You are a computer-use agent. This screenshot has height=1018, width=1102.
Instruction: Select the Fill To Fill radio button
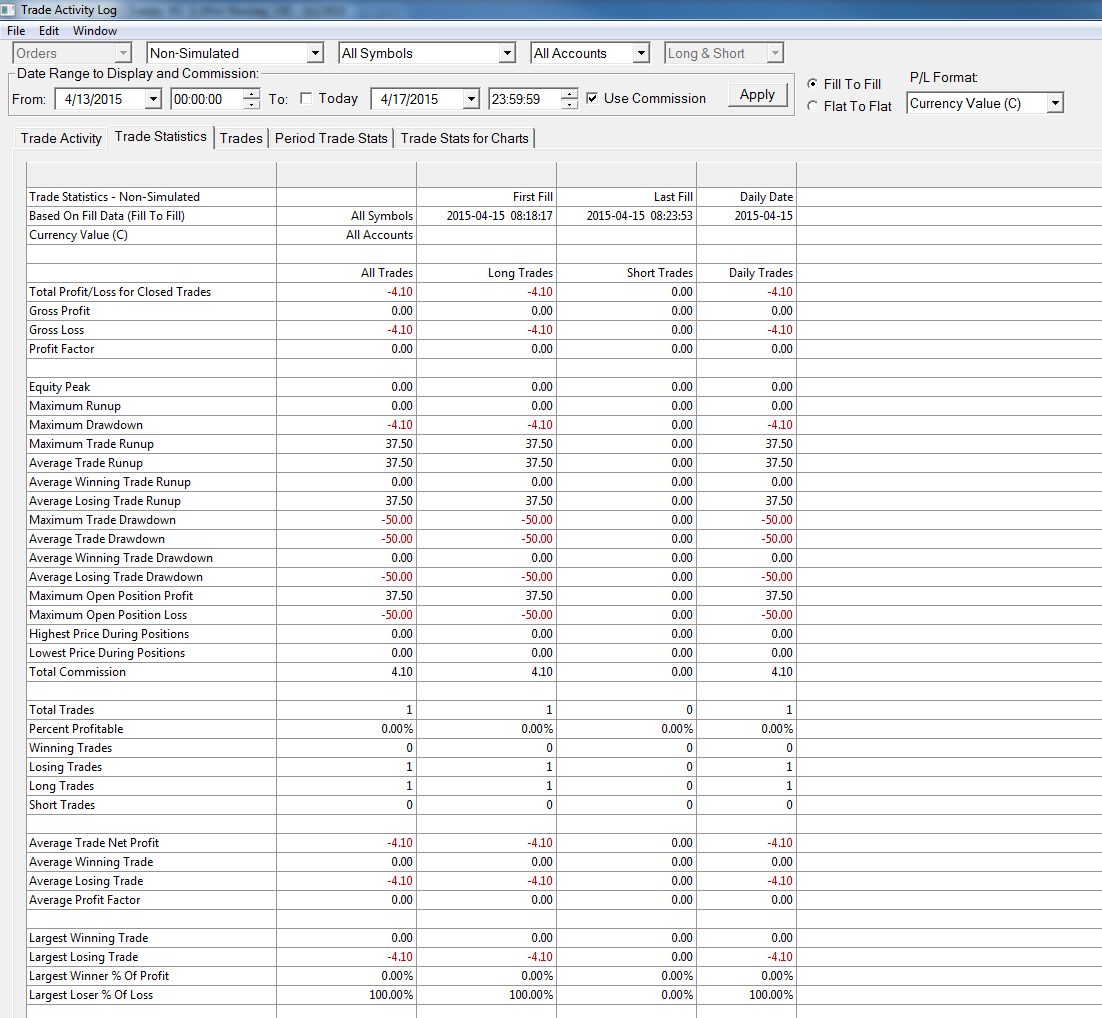coord(812,84)
